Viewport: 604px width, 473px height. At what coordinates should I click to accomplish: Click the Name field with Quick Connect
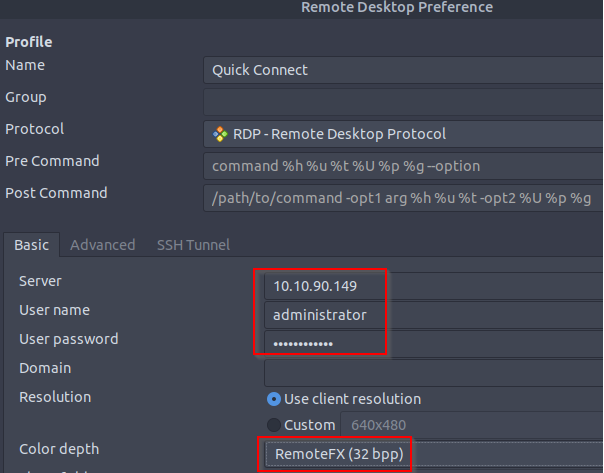(x=402, y=70)
